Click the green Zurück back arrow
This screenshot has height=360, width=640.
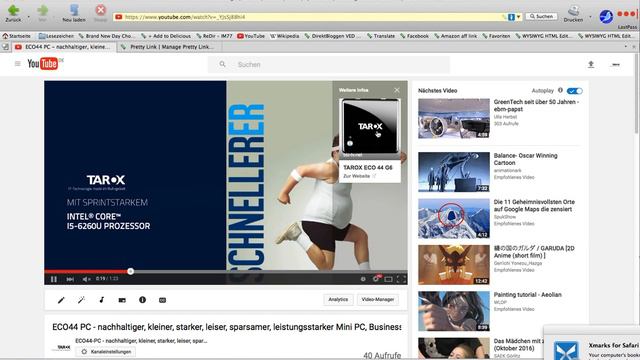(x=13, y=11)
